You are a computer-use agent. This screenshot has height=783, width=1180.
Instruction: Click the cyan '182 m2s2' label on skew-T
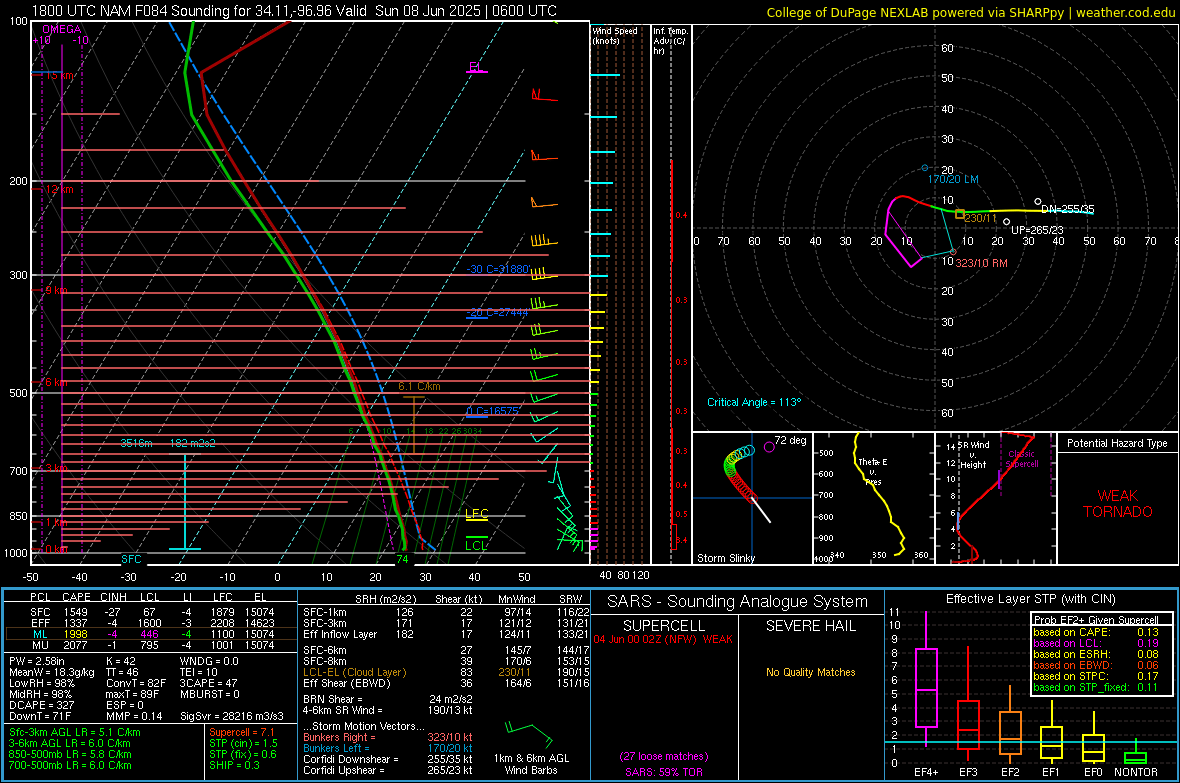click(x=193, y=443)
